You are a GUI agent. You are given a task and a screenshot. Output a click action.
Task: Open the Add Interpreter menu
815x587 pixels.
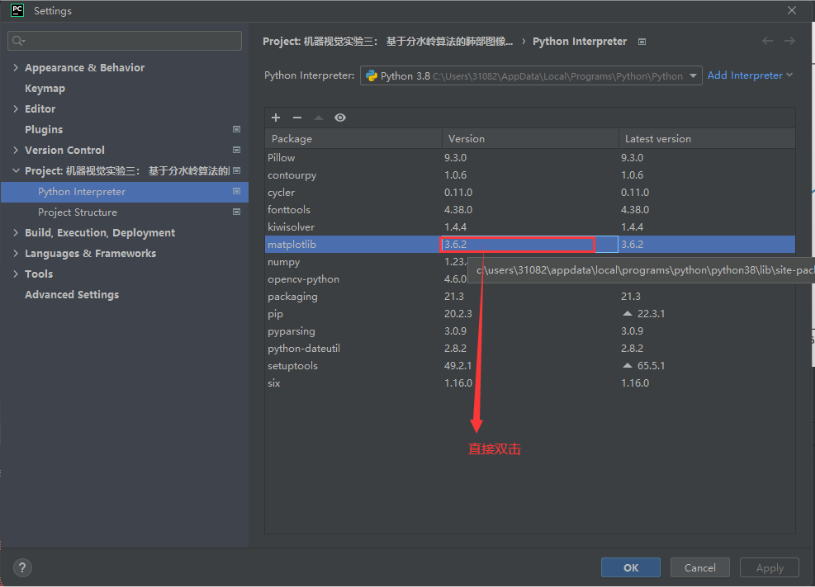tap(750, 75)
